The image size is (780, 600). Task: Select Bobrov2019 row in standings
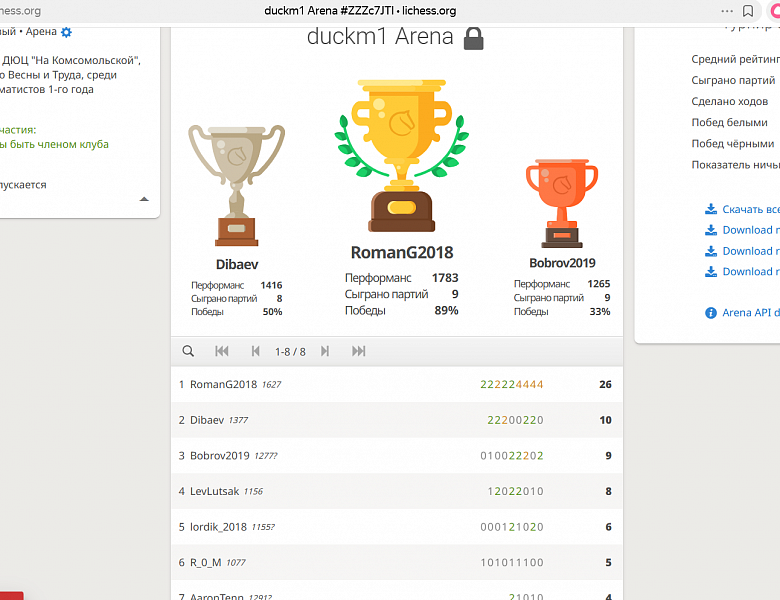(x=397, y=456)
